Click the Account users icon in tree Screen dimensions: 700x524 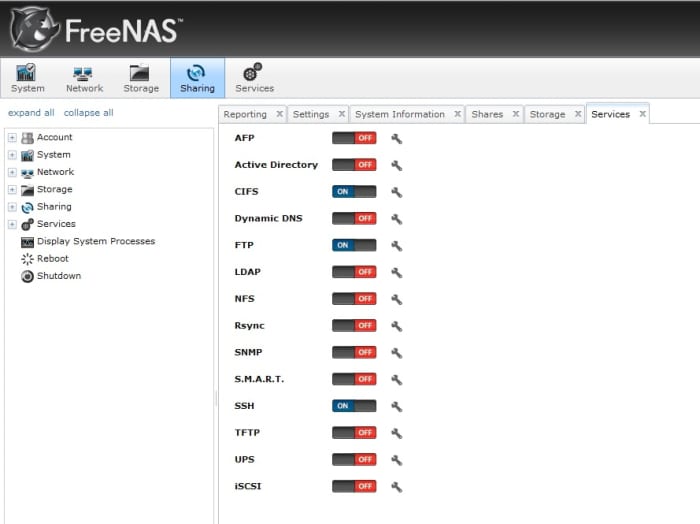27,138
